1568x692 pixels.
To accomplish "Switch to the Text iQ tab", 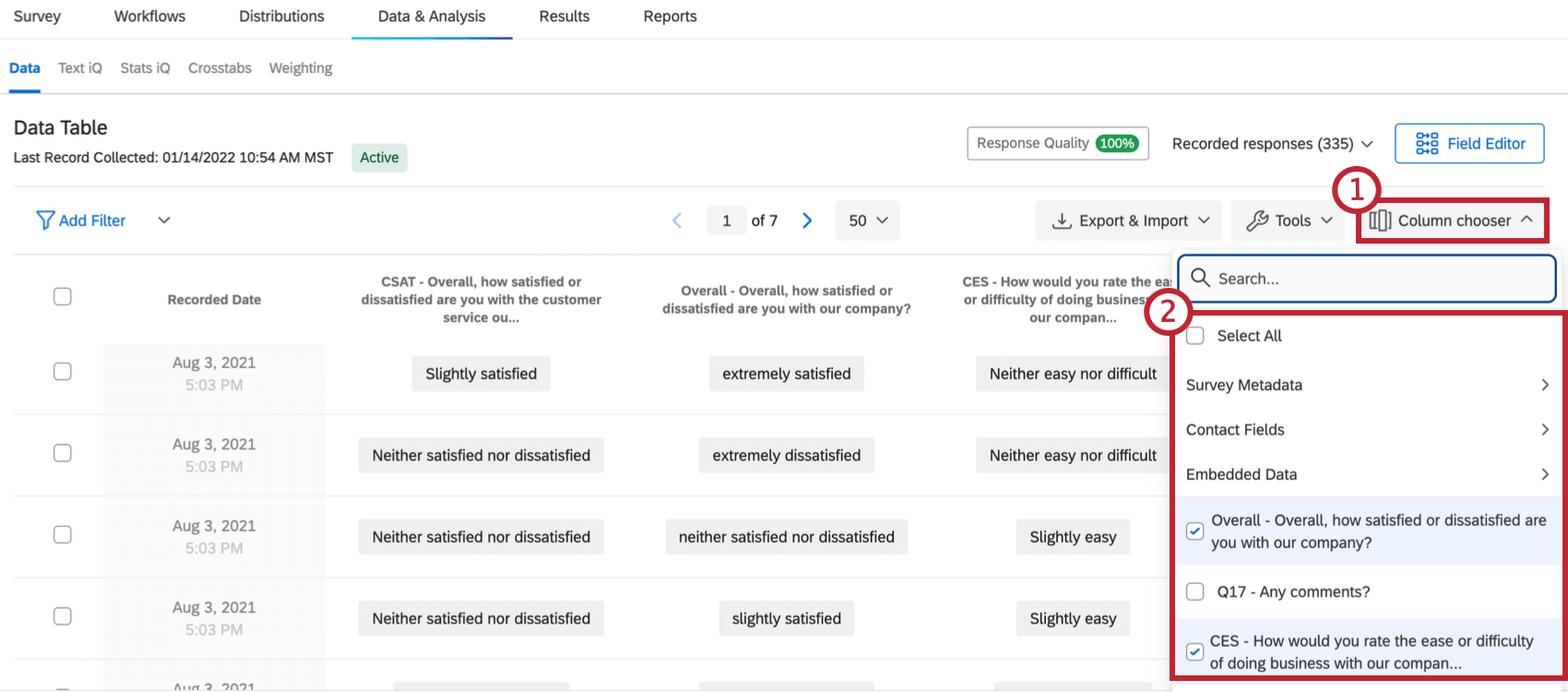I will pos(80,68).
